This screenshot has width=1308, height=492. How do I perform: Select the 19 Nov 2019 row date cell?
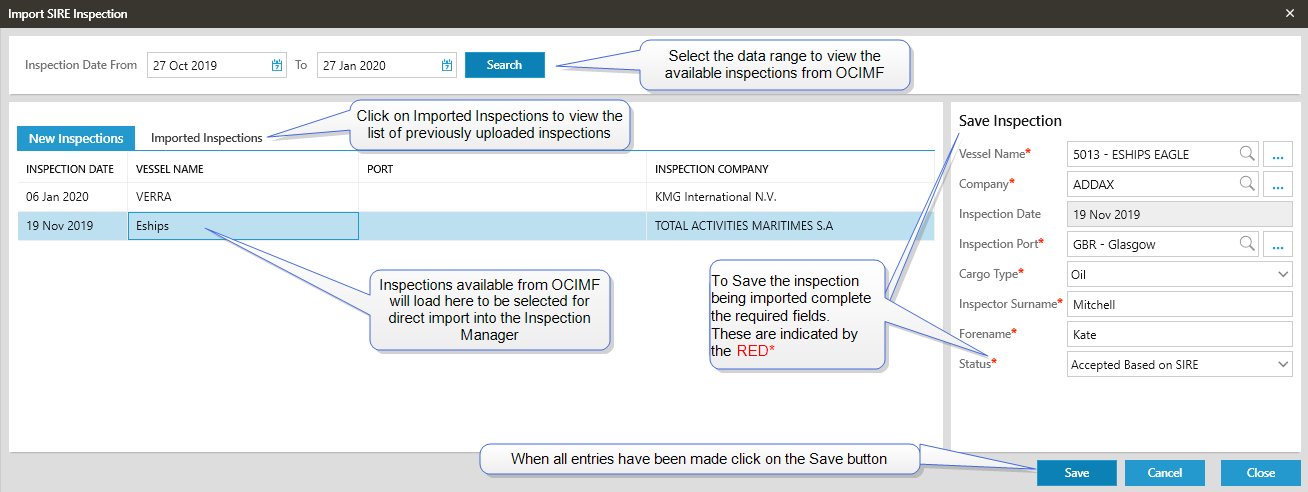point(72,226)
